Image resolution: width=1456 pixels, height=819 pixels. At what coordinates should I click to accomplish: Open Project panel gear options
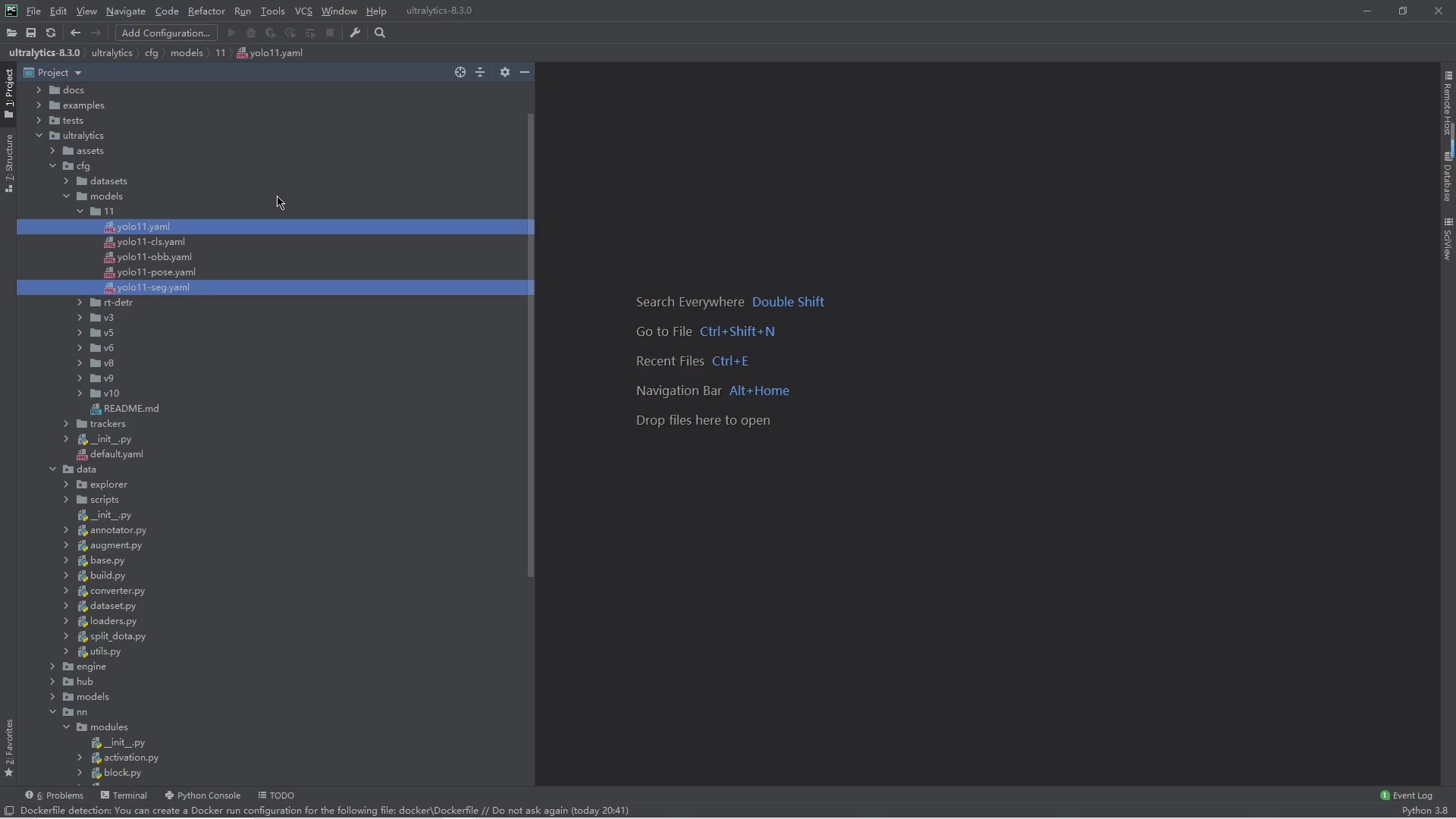pos(505,73)
